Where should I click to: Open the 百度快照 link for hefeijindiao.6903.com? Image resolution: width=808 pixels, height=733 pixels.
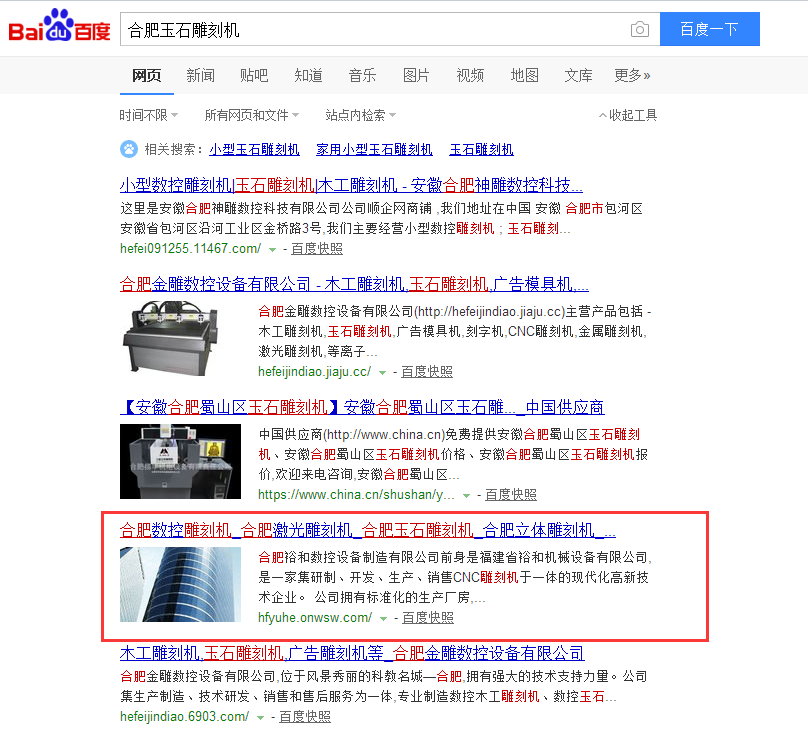(x=305, y=717)
